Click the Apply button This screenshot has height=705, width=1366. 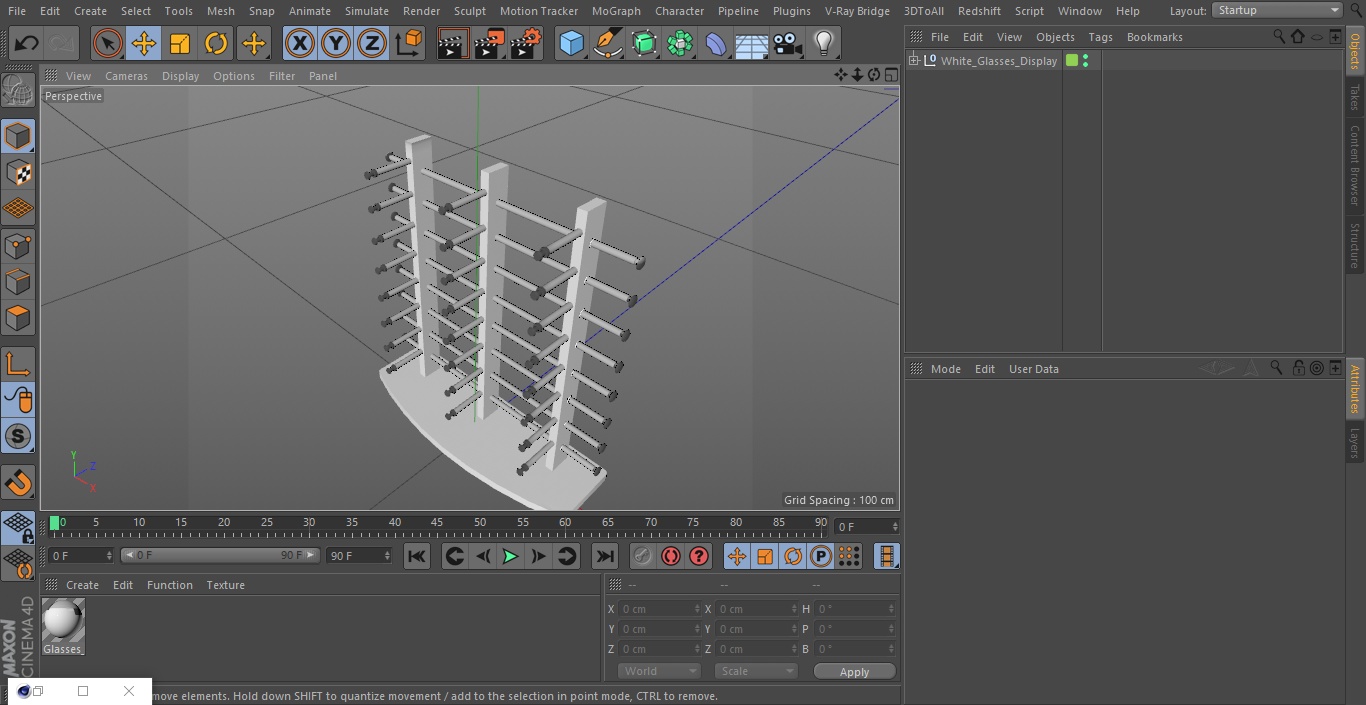tap(854, 672)
